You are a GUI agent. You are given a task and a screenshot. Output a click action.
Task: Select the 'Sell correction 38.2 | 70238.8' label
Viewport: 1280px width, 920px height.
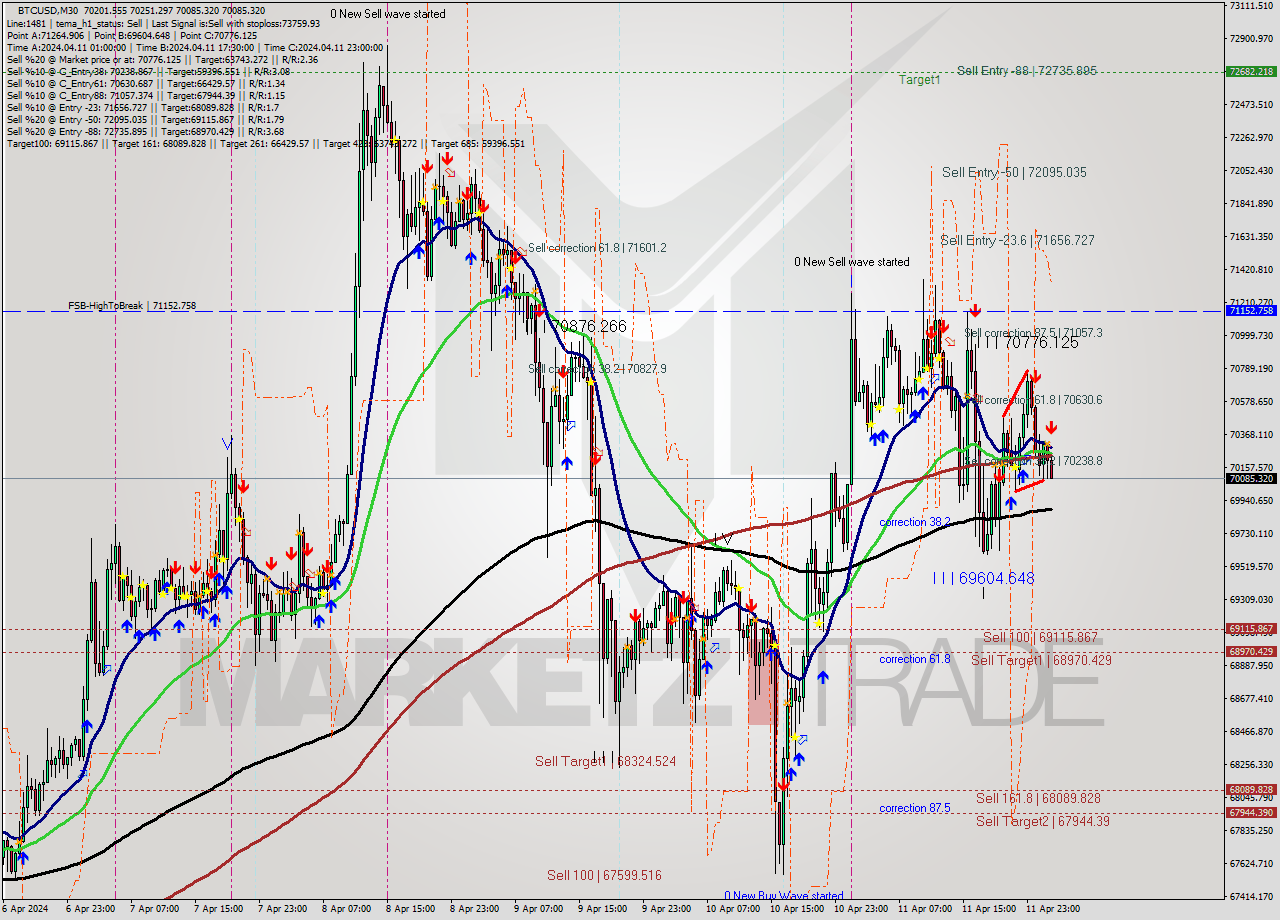tap(1033, 461)
